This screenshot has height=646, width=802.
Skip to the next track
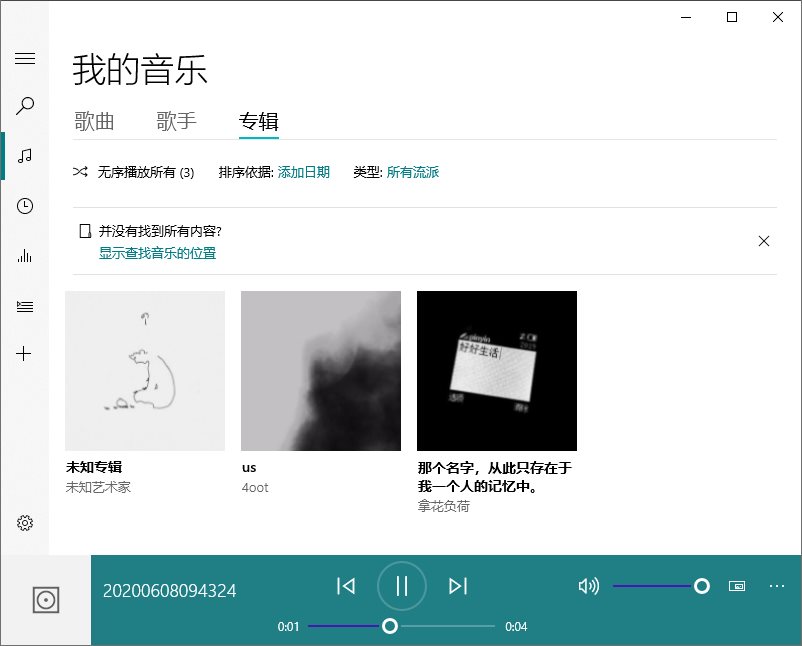coord(458,586)
